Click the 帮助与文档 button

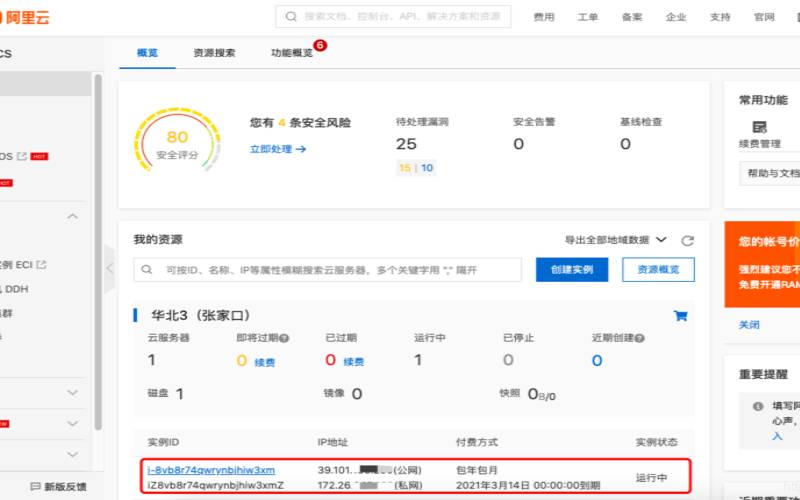(x=770, y=173)
